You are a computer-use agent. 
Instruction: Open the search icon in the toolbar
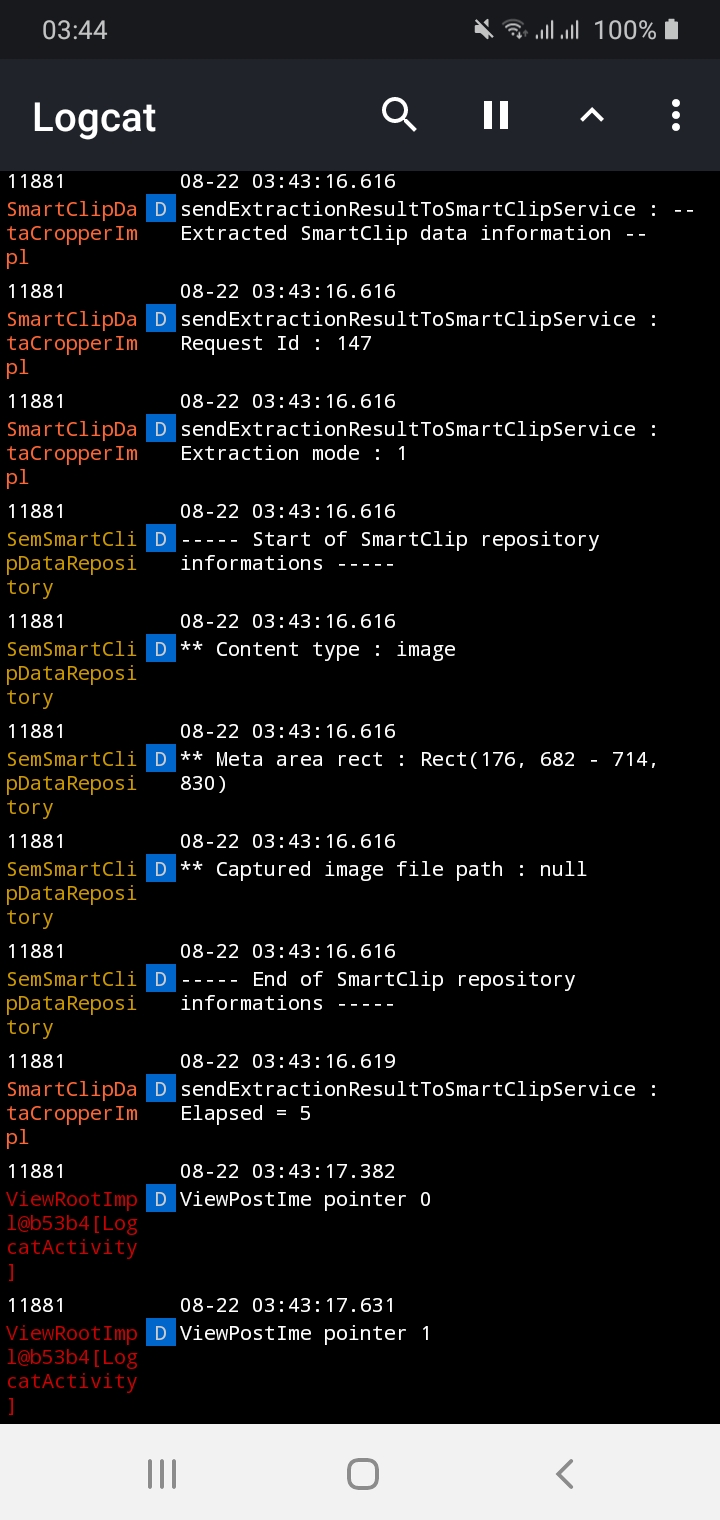[x=399, y=115]
